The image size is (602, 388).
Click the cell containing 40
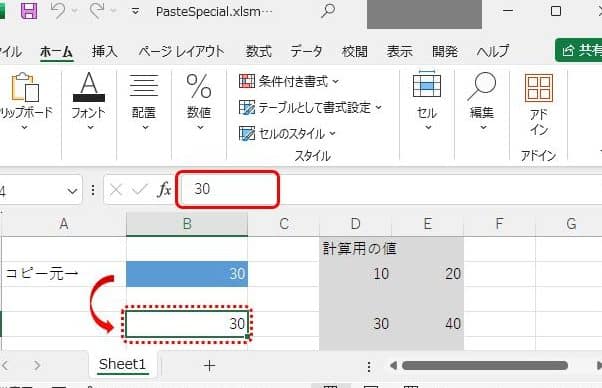click(427, 324)
